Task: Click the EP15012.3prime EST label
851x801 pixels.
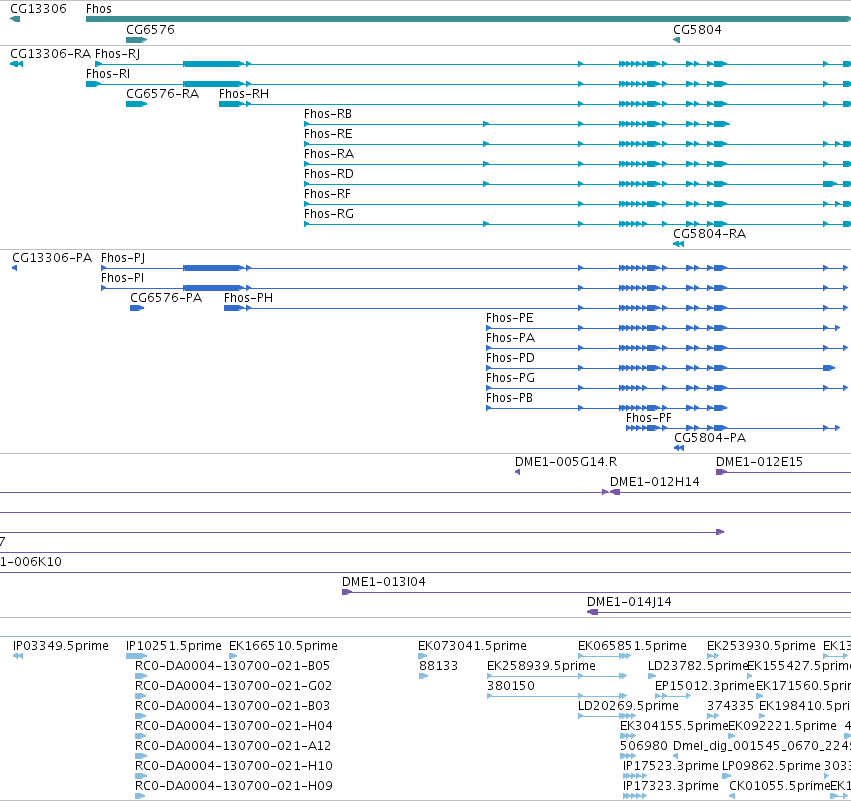Action: [x=704, y=685]
